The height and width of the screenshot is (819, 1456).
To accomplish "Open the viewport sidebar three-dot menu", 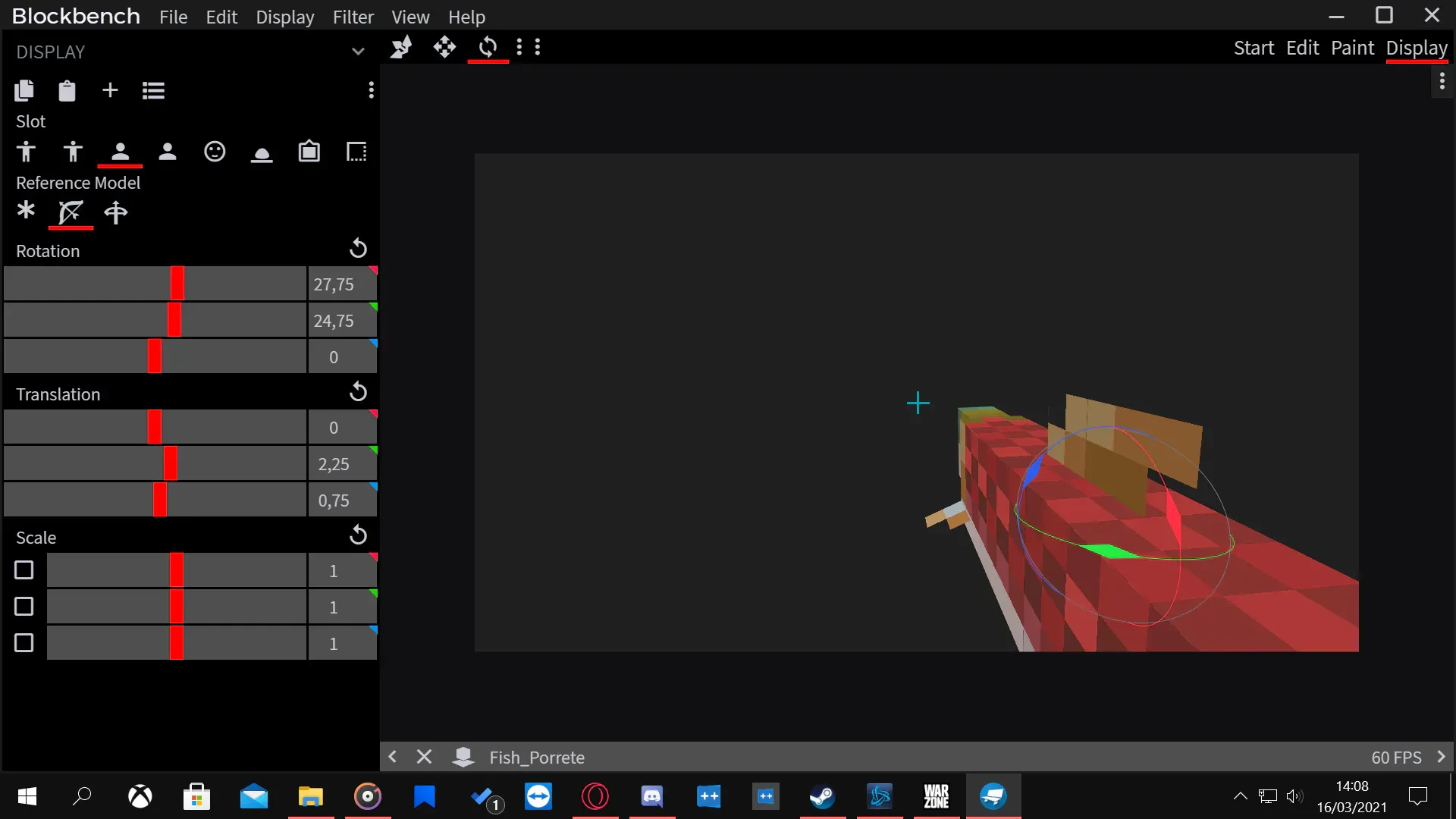I will [x=1442, y=80].
